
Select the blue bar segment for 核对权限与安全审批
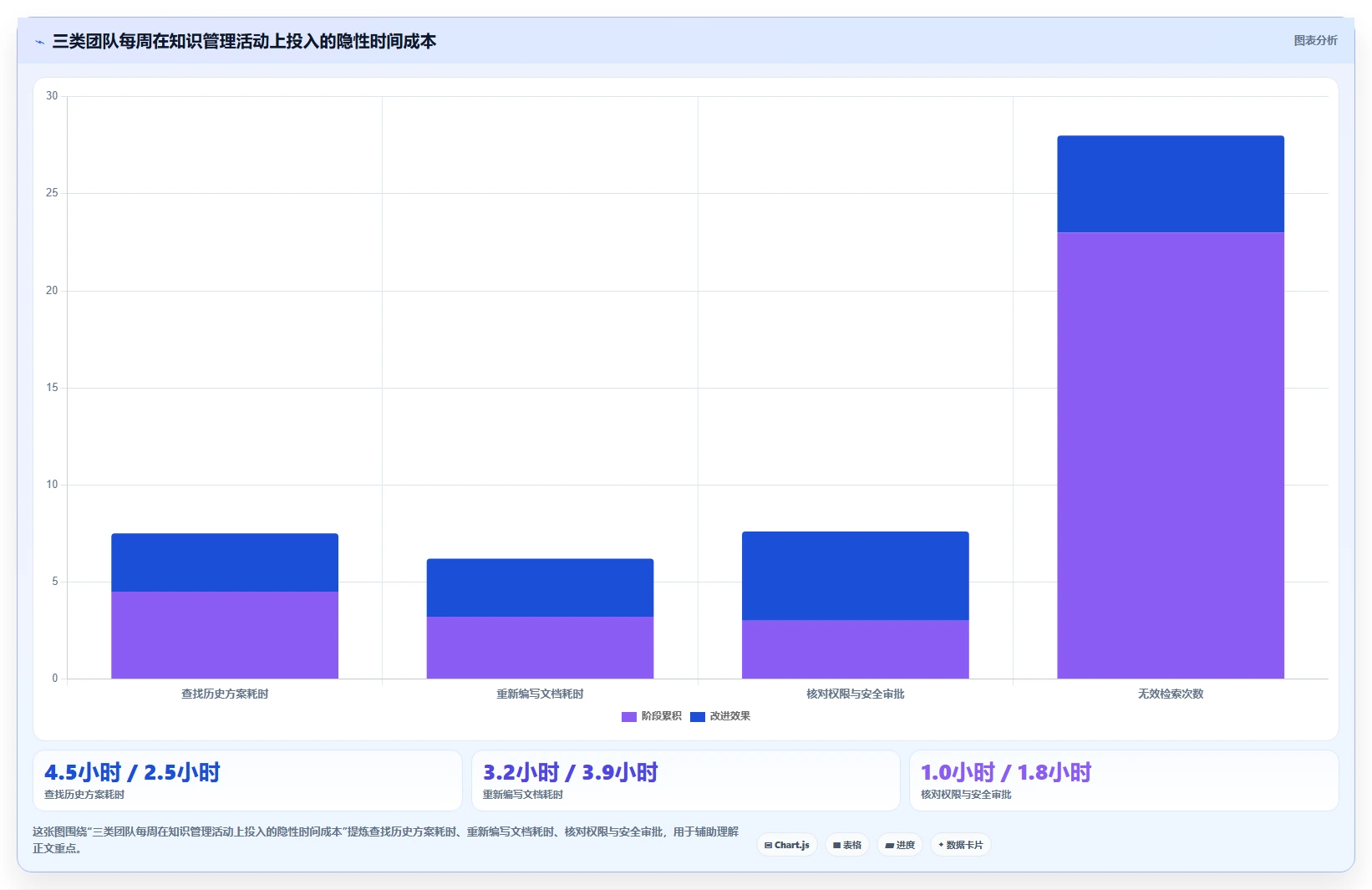pyautogui.click(x=856, y=576)
